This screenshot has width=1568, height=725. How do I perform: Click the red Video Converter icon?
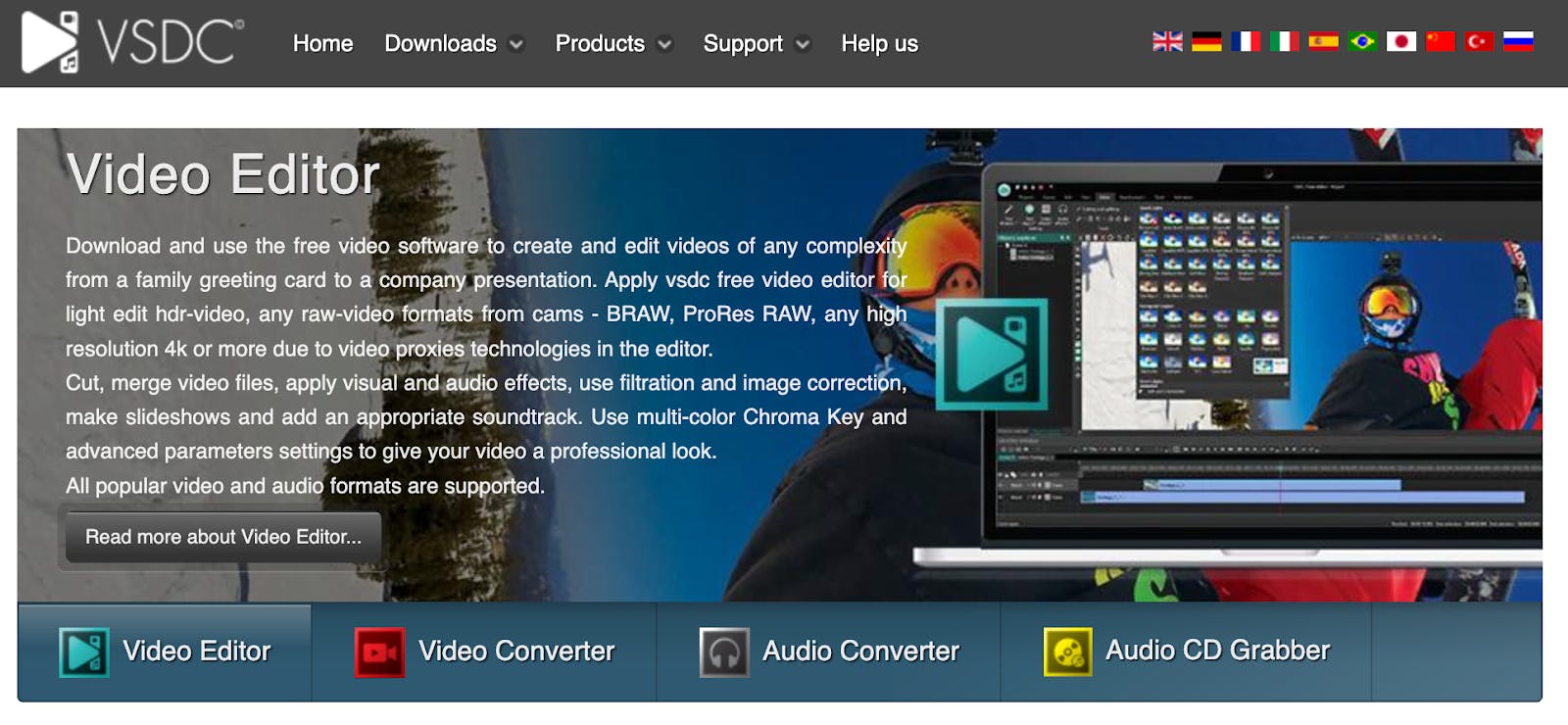[x=379, y=652]
